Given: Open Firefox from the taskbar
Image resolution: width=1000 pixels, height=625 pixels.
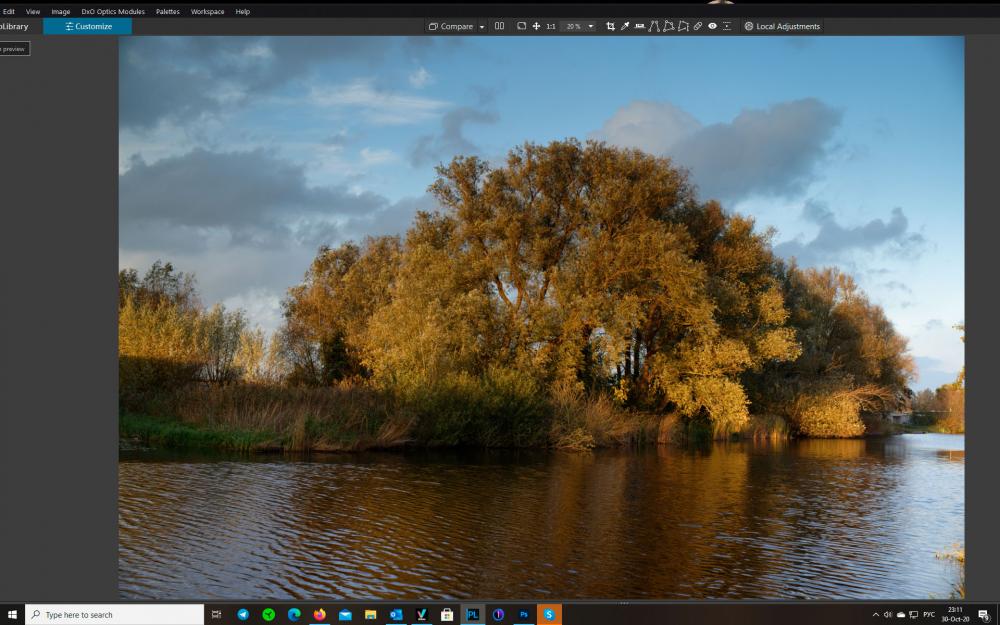Looking at the screenshot, I should (x=320, y=615).
